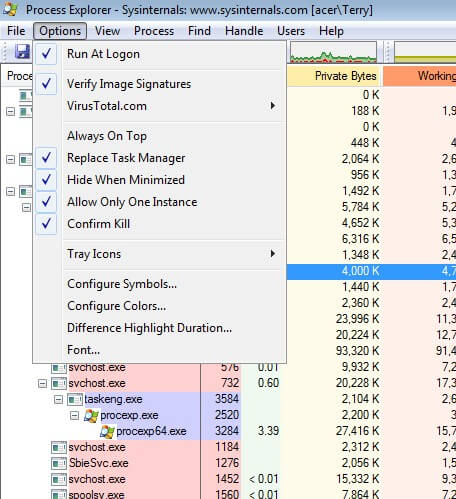Viewport: 456px width, 499px height.
Task: Toggle Verify Image Signatures option
Action: pos(159,84)
